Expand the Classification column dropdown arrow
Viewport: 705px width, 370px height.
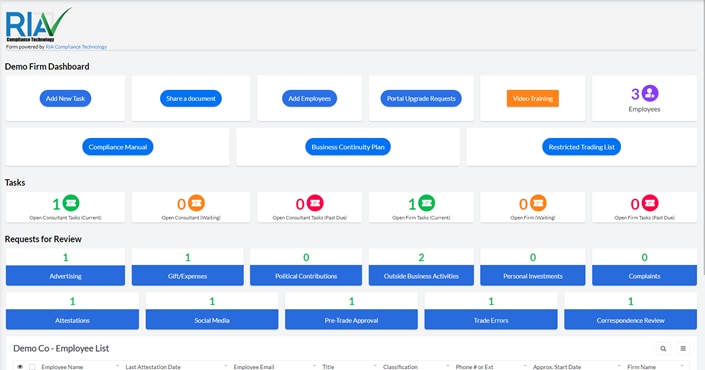(448, 366)
